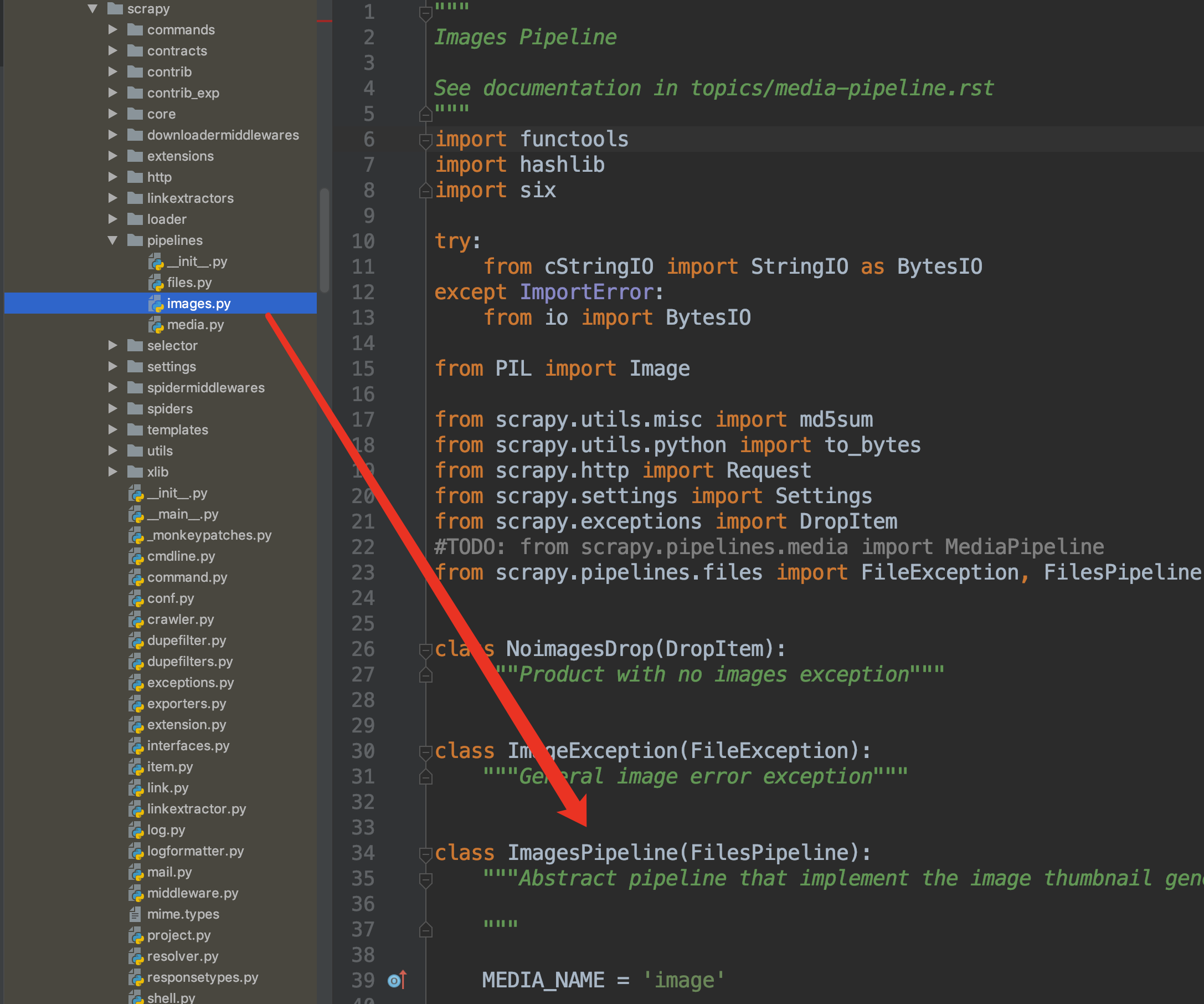Viewport: 1204px width, 1004px height.
Task: Click the contrib_exp folder icon
Action: coord(135,93)
